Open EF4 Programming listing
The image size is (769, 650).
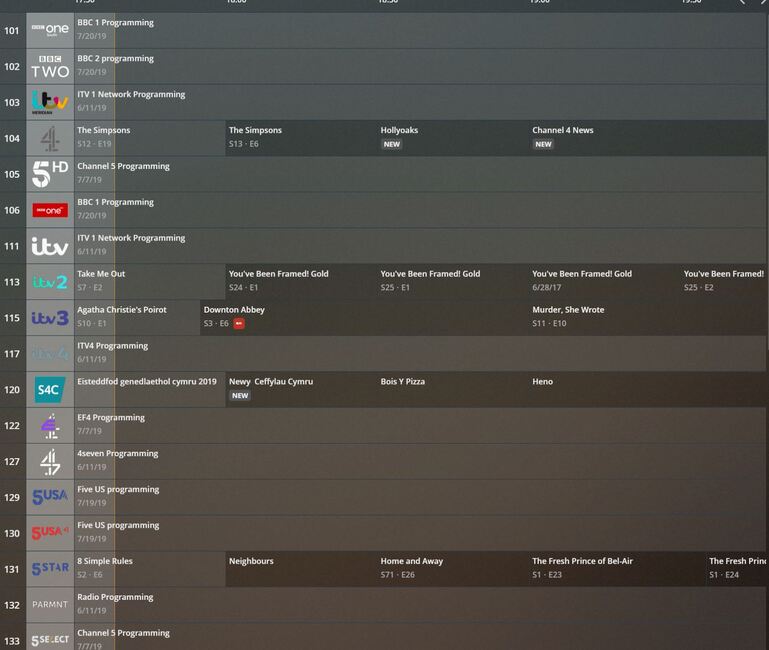(x=420, y=425)
